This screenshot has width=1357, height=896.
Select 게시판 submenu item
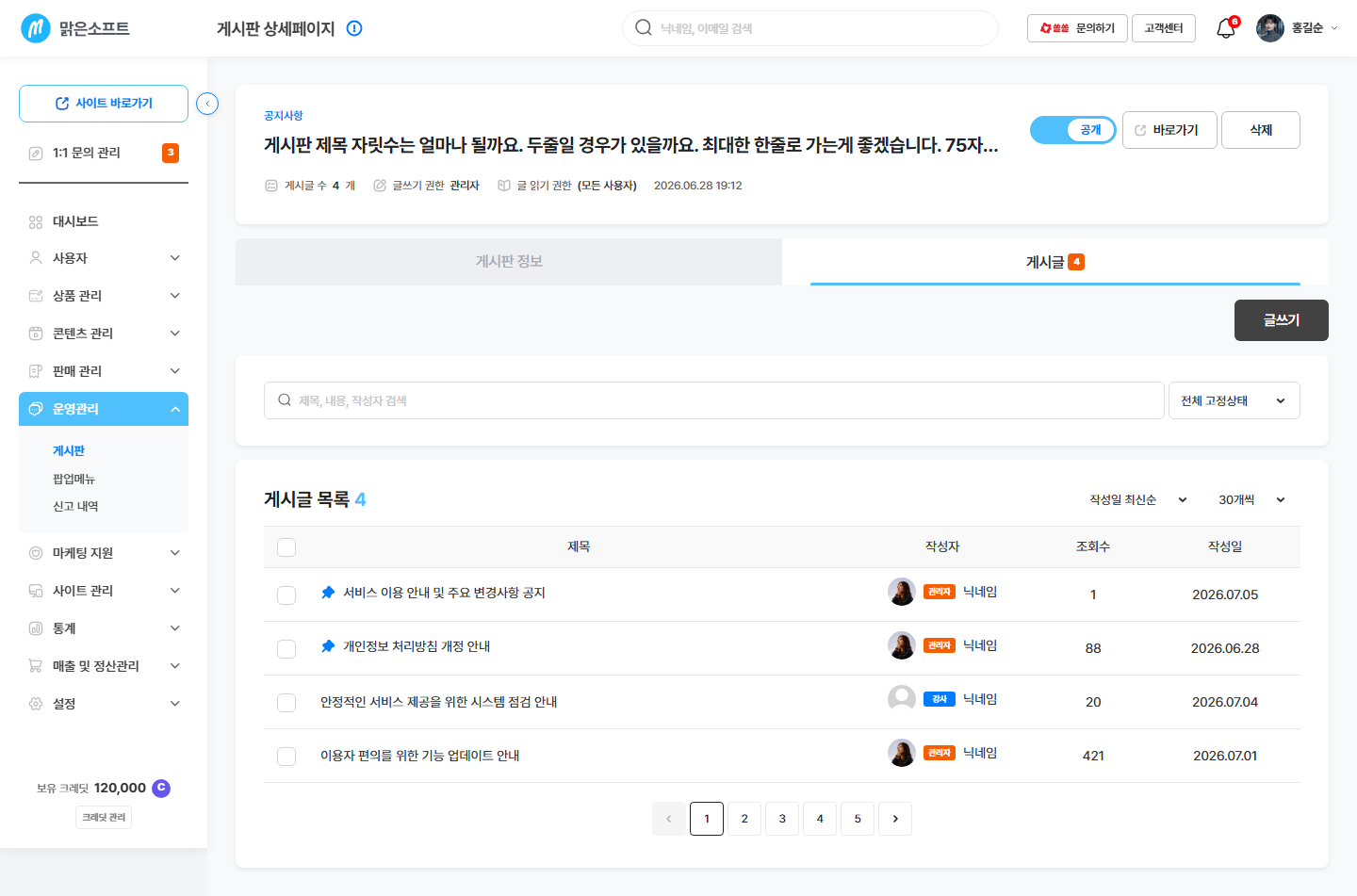tap(69, 451)
